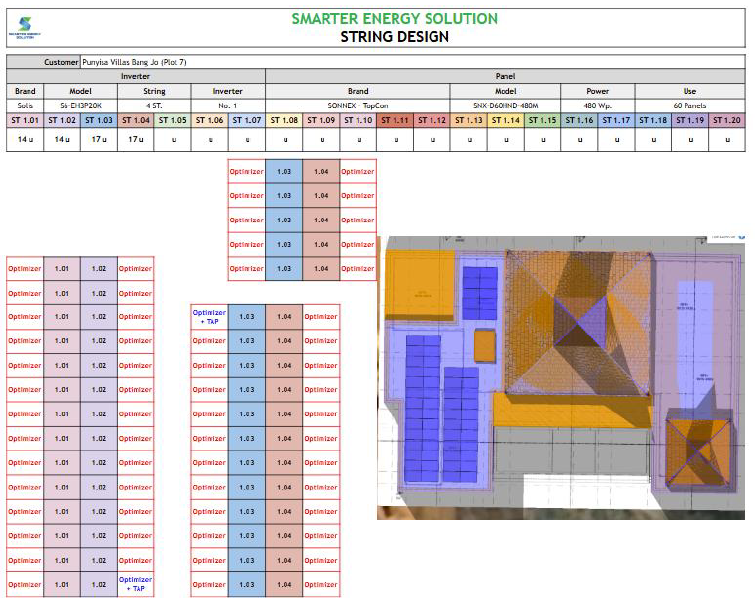This screenshot has width=755, height=604.
Task: Select the SNX-D60HND-480M panel model cell
Action: pyautogui.click(x=505, y=105)
